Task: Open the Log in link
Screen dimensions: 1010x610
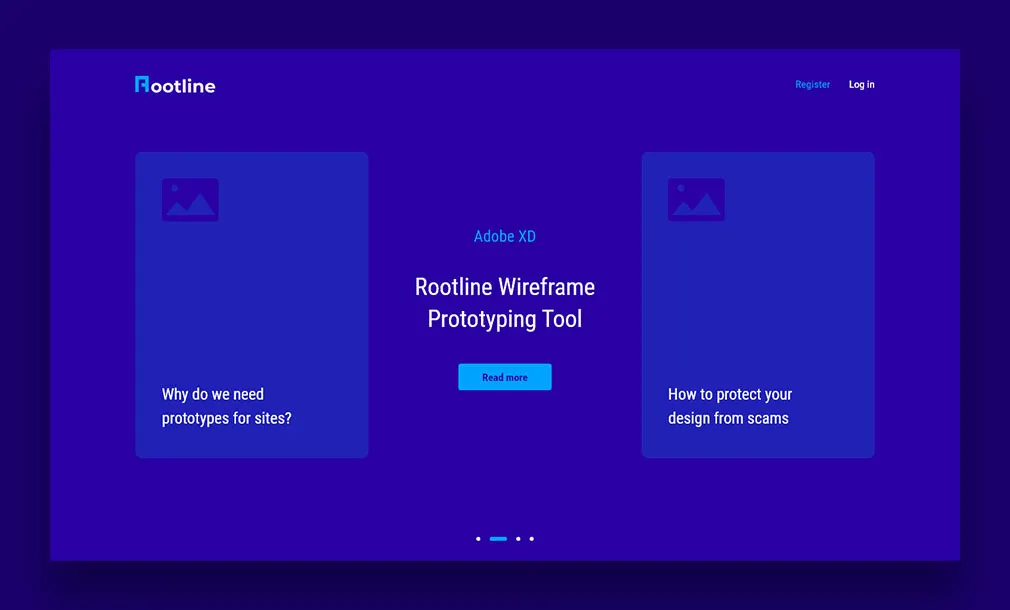Action: [861, 84]
